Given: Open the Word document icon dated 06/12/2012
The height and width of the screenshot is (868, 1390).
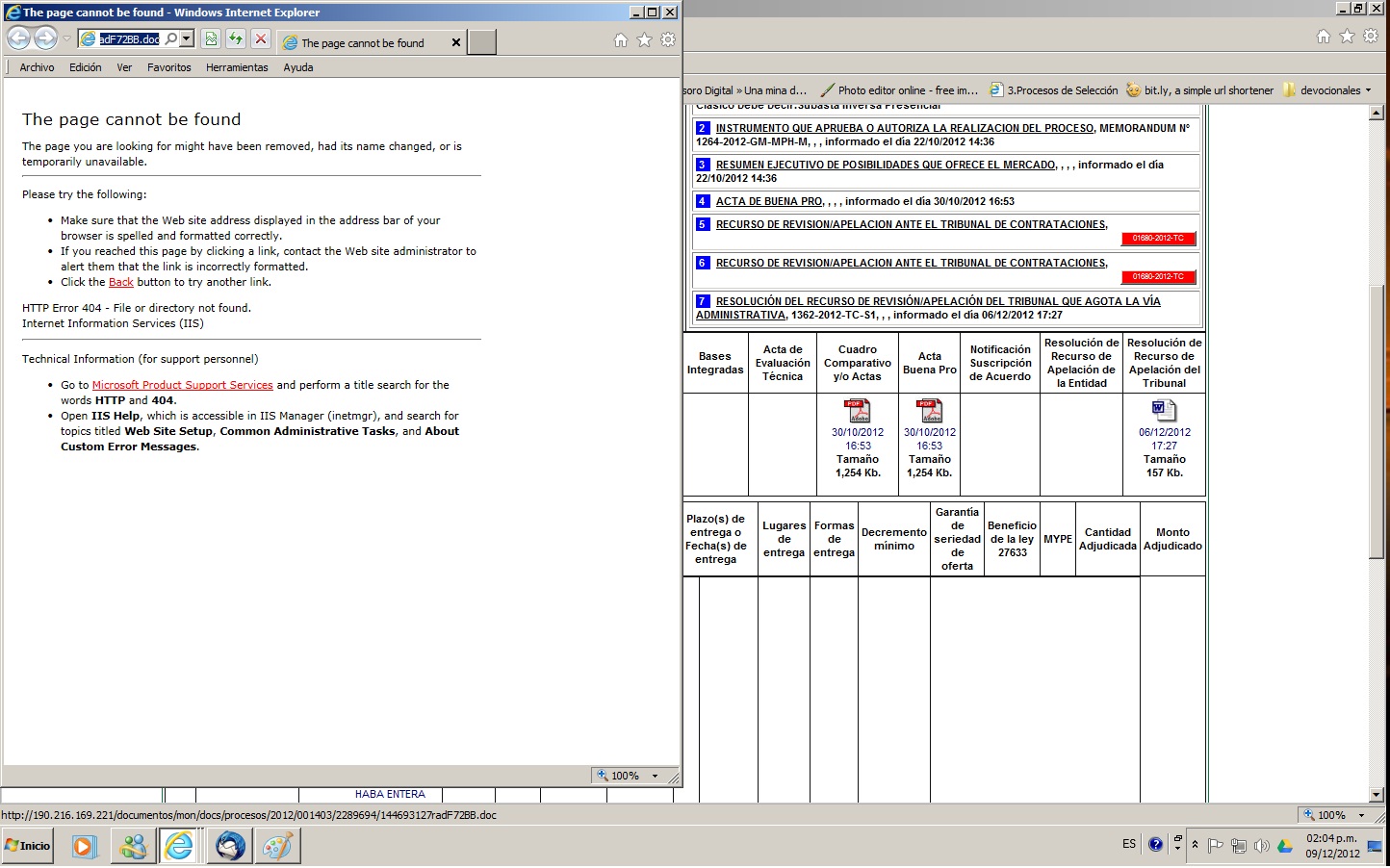Looking at the screenshot, I should coord(1164,410).
